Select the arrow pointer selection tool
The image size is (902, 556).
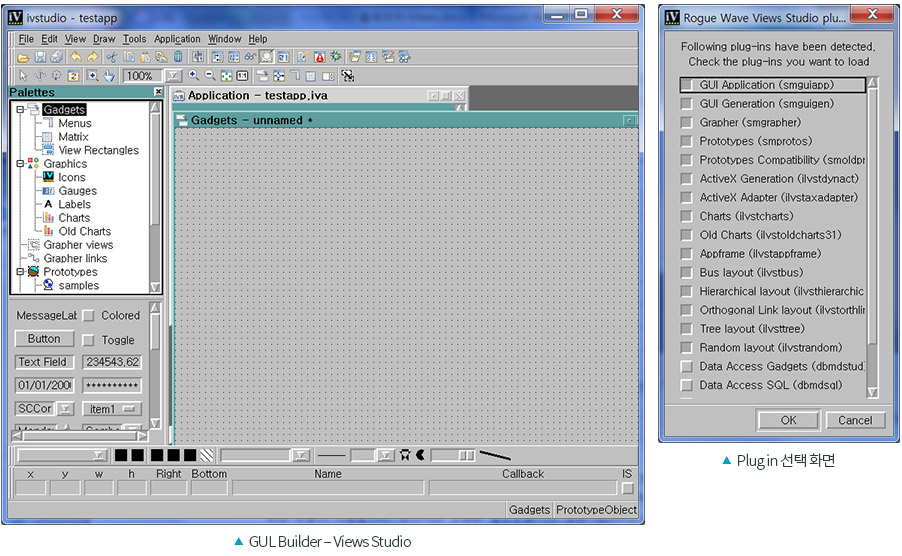[23, 75]
